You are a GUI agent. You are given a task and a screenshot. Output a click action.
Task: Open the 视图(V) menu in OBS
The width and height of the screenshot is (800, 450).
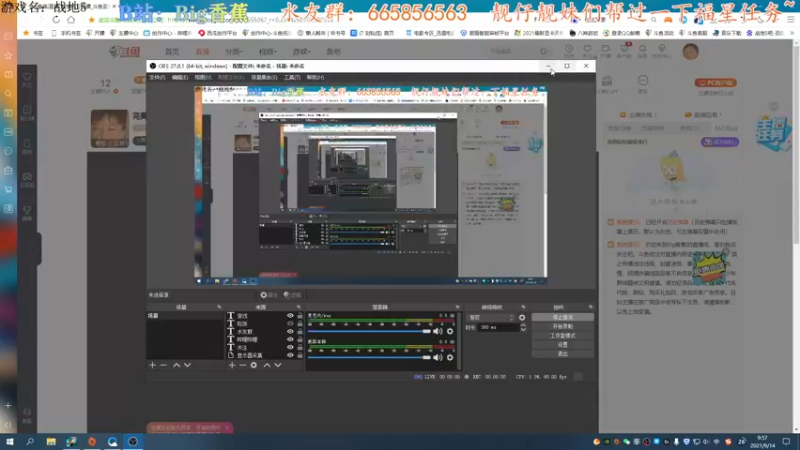[203, 78]
